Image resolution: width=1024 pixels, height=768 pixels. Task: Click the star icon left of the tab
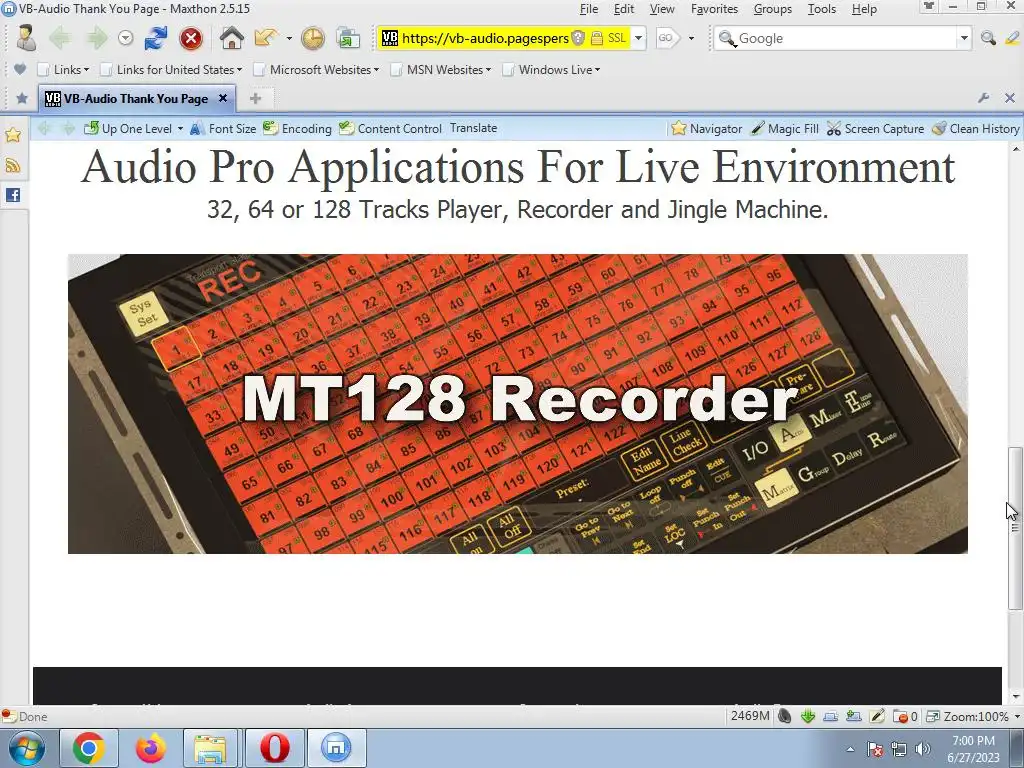click(22, 99)
